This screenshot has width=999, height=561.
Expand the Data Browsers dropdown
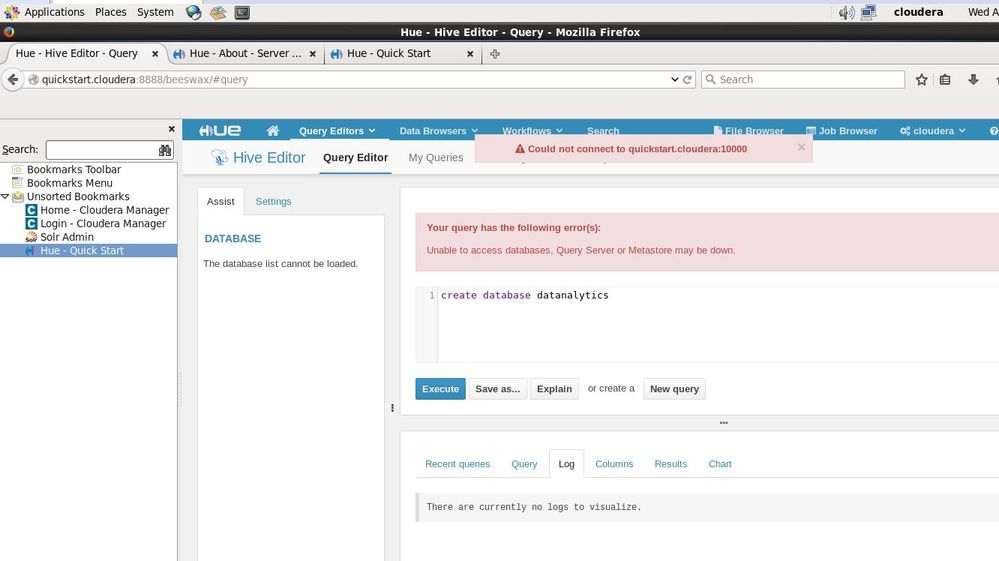click(438, 131)
